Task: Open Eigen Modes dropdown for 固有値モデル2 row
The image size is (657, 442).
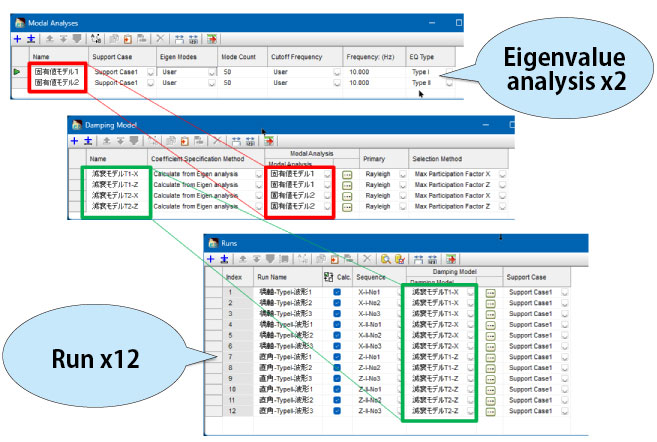Action: 212,83
